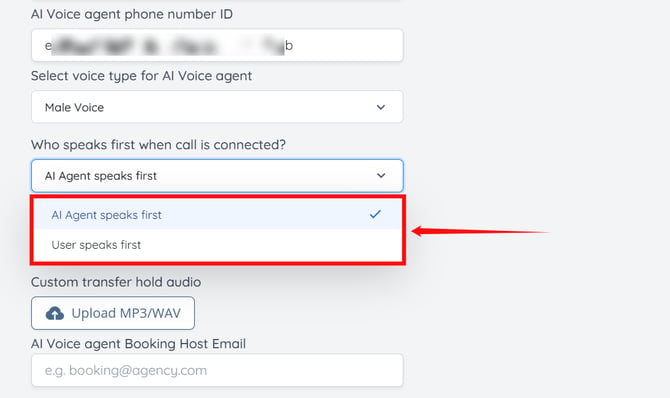Click the chevron arrow in Male Voice dropdown
Image resolution: width=670 pixels, height=398 pixels.
pyautogui.click(x=381, y=107)
